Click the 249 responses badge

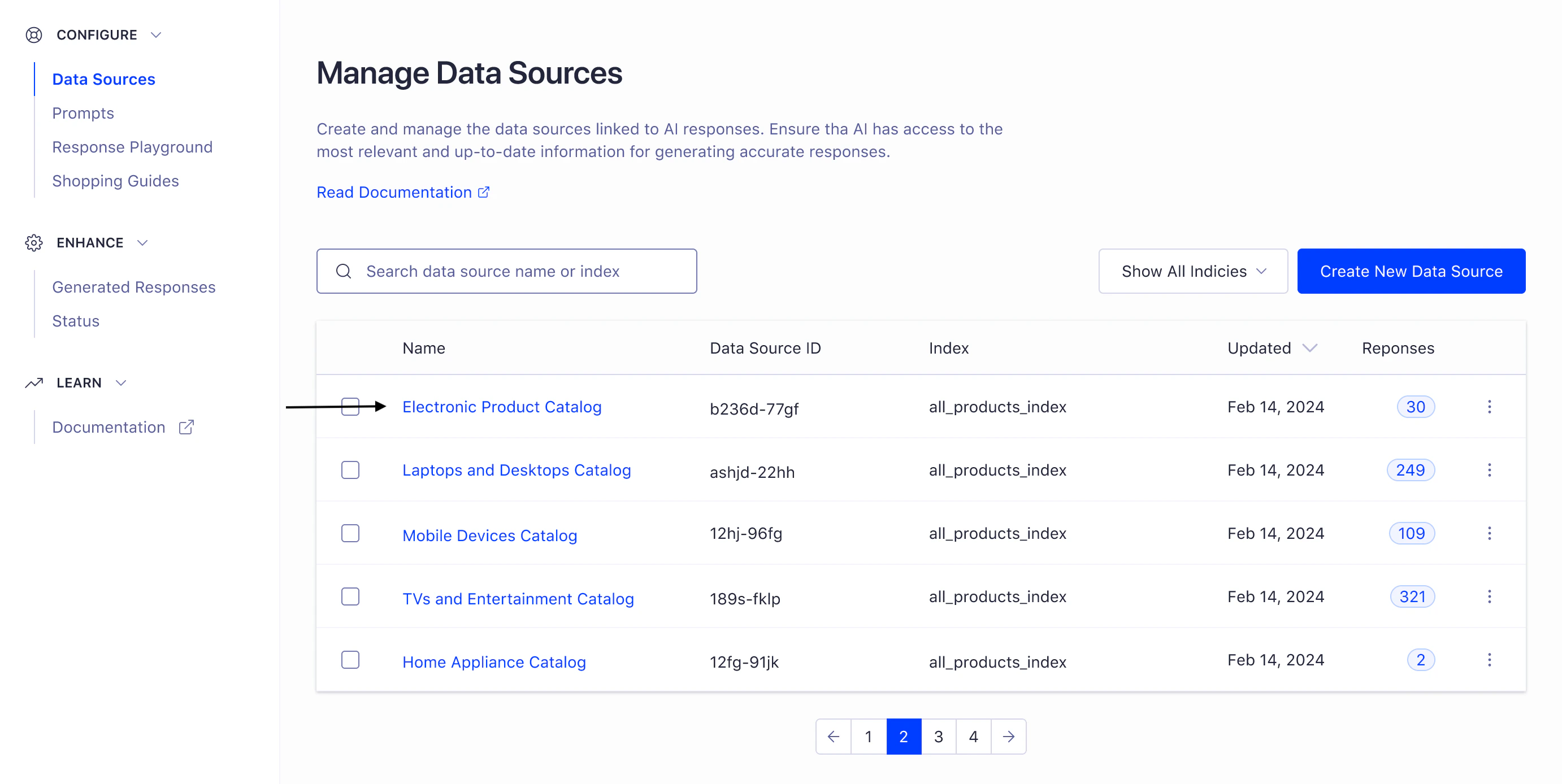1411,470
